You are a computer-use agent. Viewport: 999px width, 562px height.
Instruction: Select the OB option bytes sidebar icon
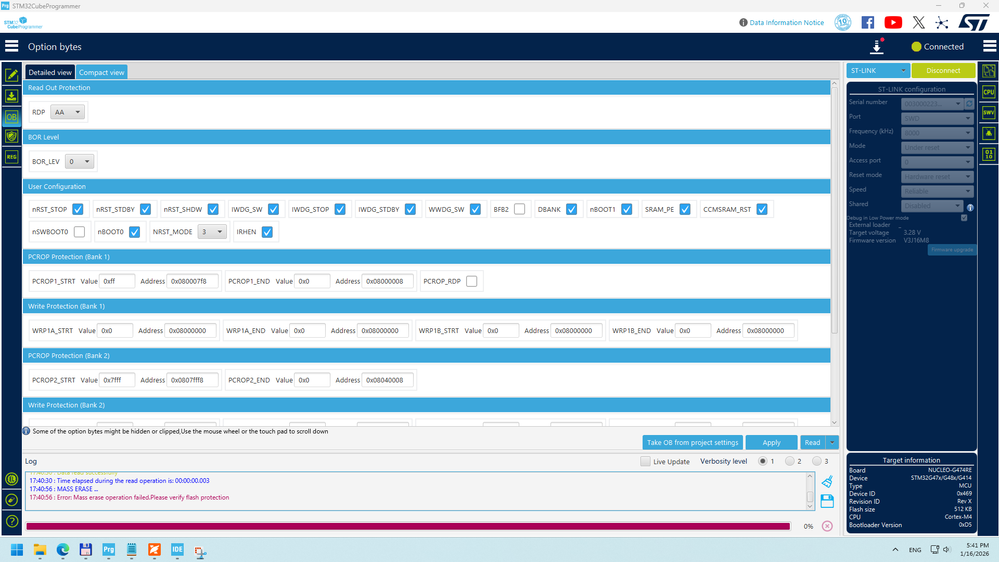coord(11,117)
